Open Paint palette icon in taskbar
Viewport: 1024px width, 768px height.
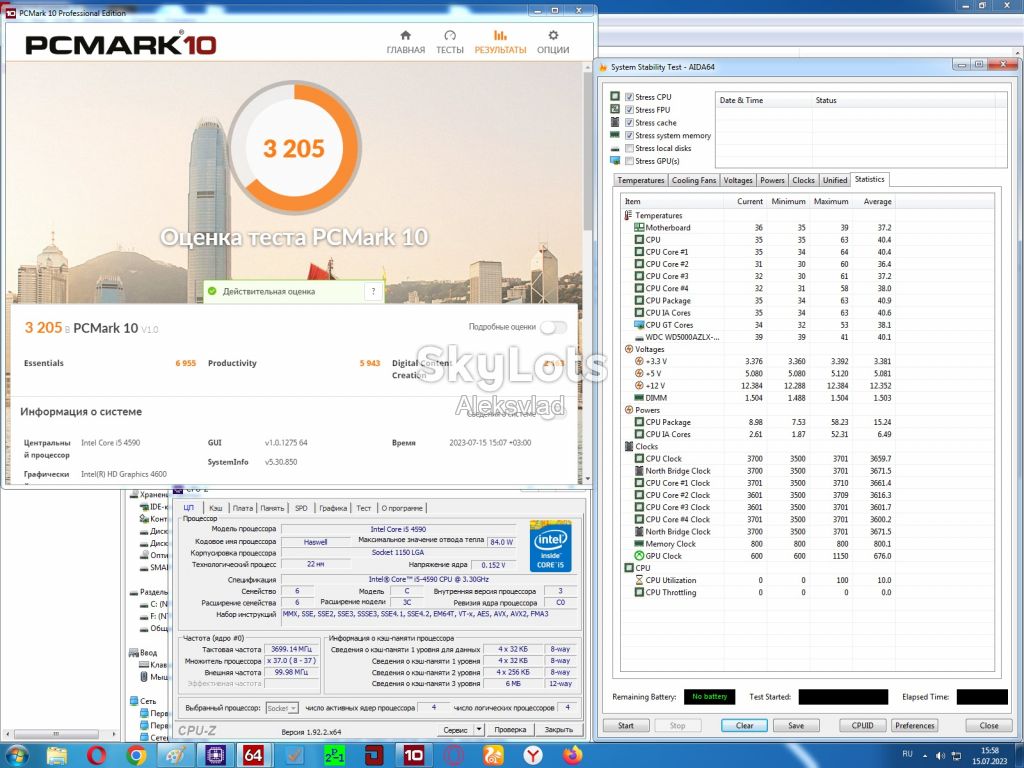(176, 756)
